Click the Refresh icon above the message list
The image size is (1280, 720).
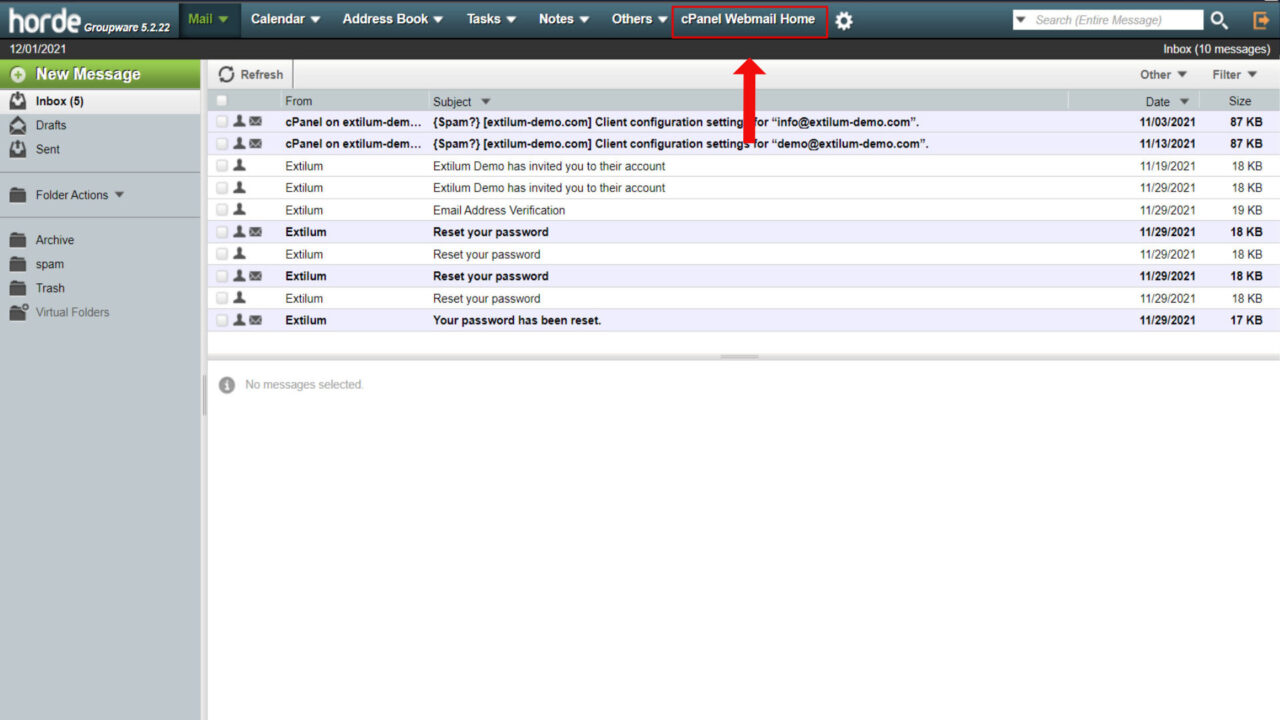click(251, 74)
